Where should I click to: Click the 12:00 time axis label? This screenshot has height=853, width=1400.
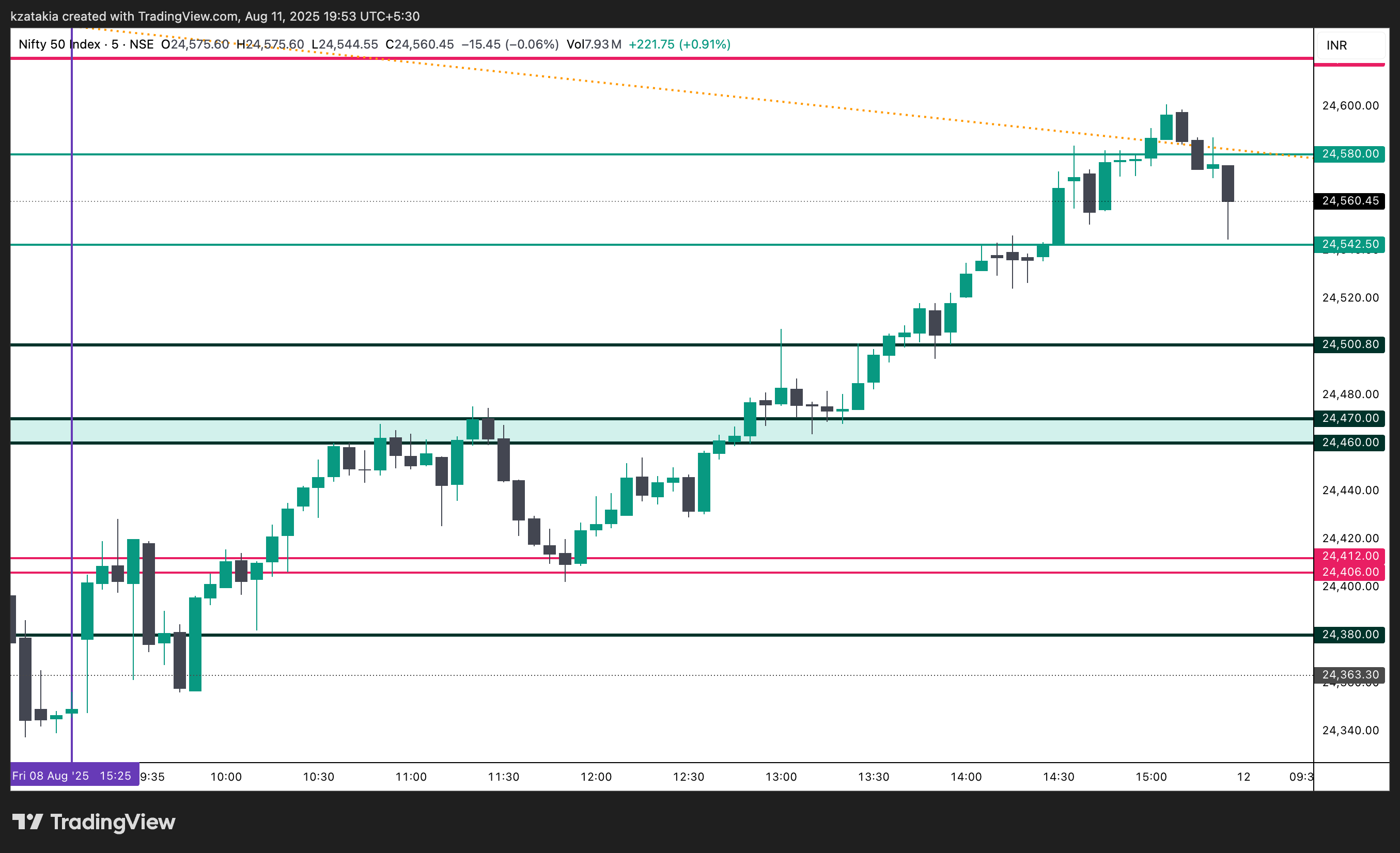pyautogui.click(x=597, y=777)
